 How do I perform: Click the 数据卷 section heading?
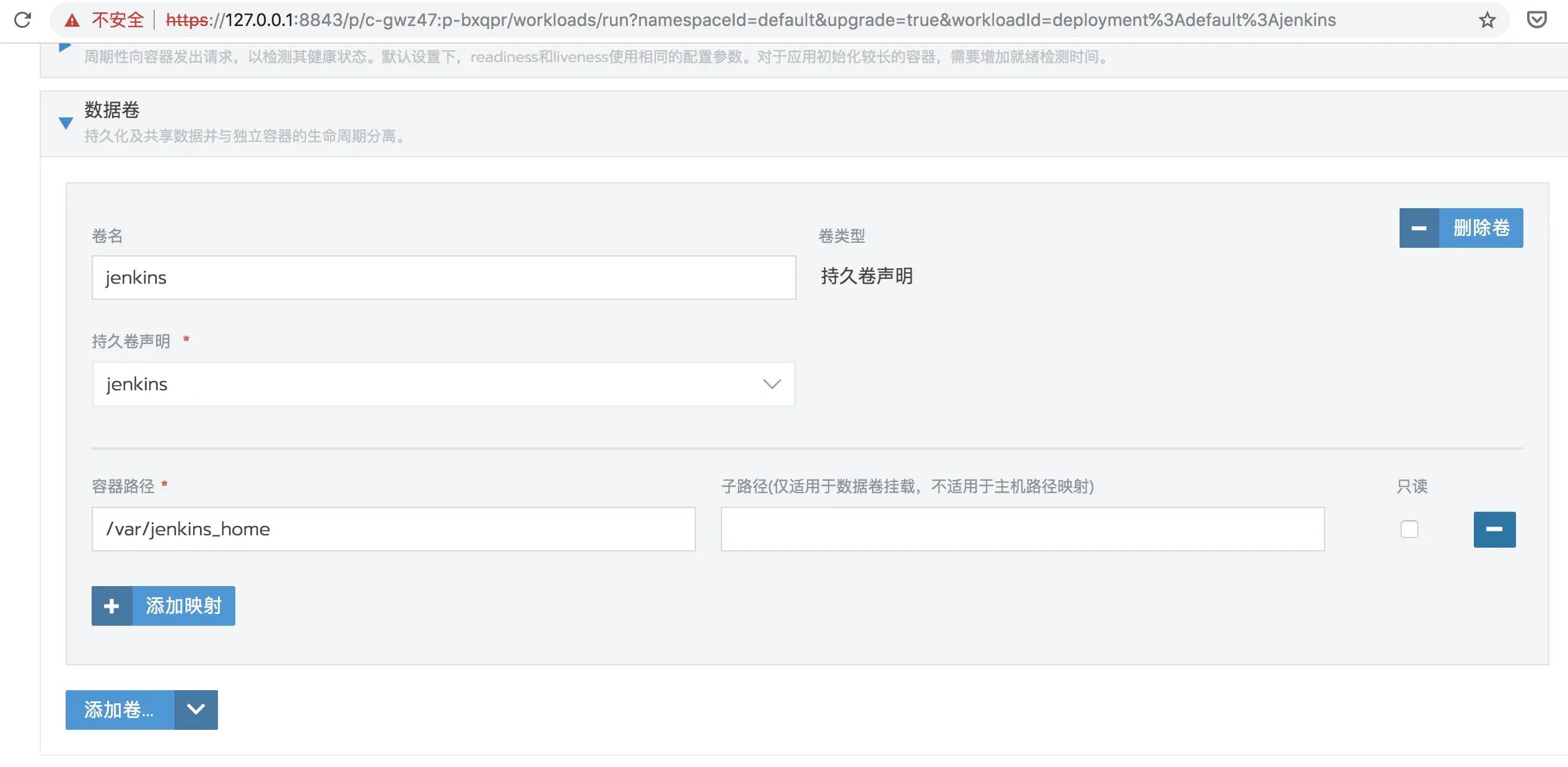point(112,110)
